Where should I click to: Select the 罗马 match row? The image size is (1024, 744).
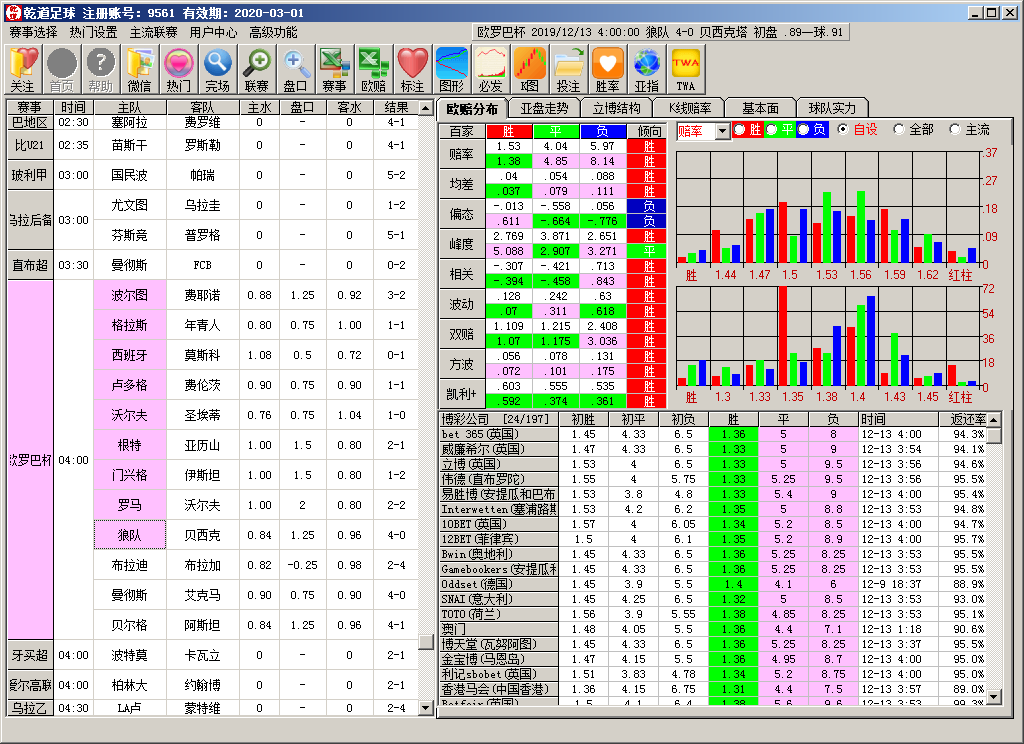point(257,505)
